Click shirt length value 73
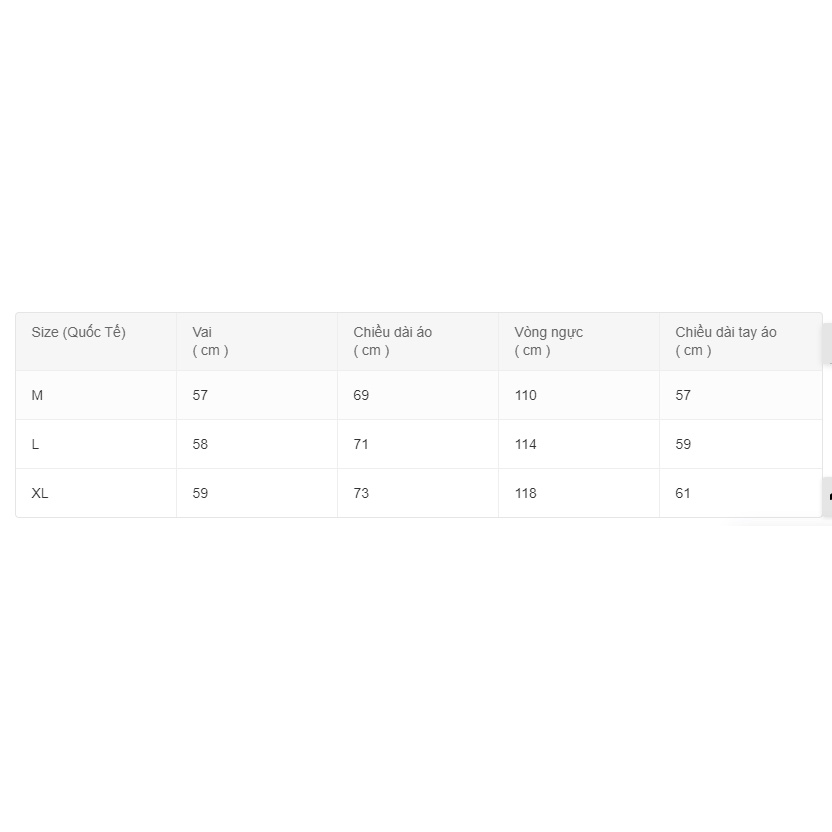The width and height of the screenshot is (832, 832). click(361, 493)
